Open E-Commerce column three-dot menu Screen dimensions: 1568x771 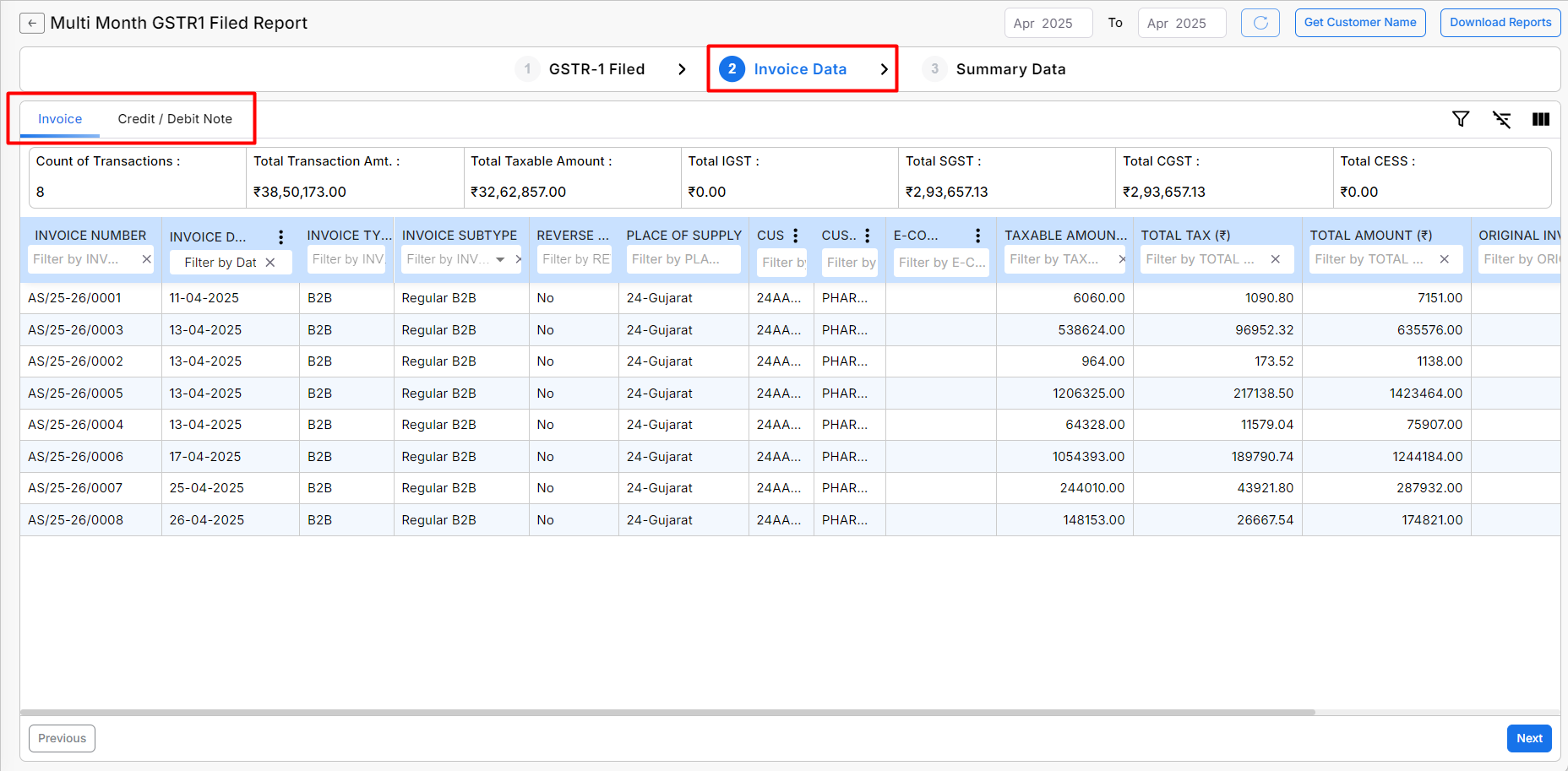(x=977, y=236)
